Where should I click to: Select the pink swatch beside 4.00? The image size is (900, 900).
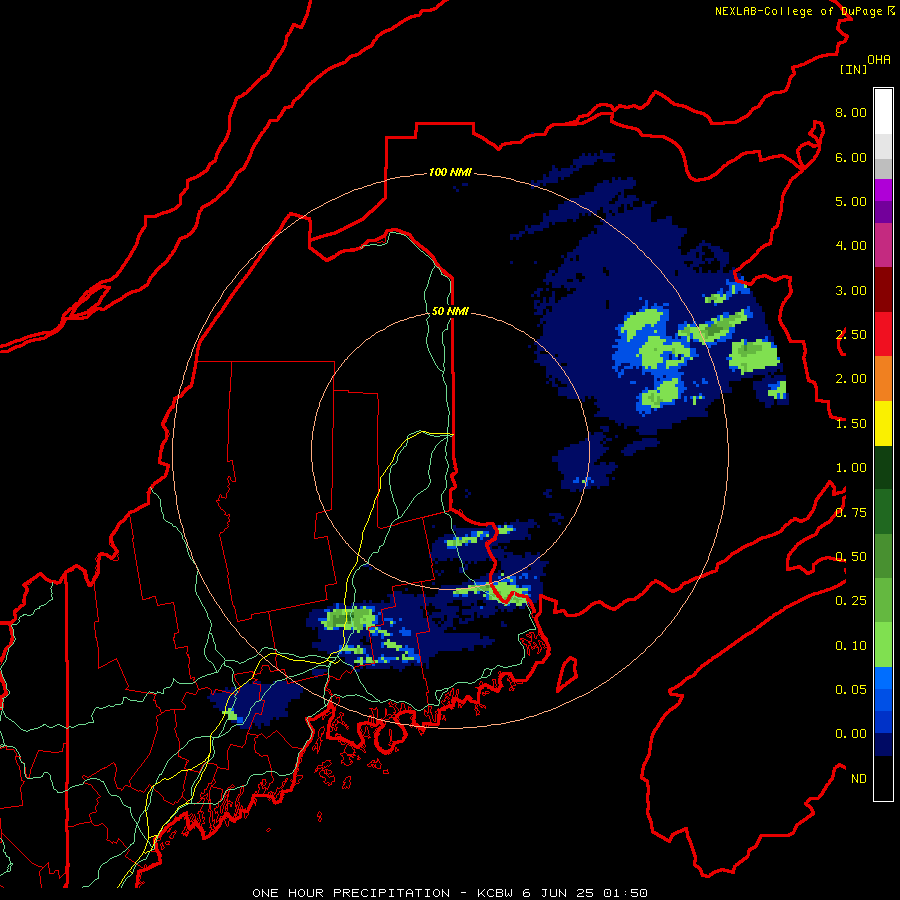click(883, 246)
